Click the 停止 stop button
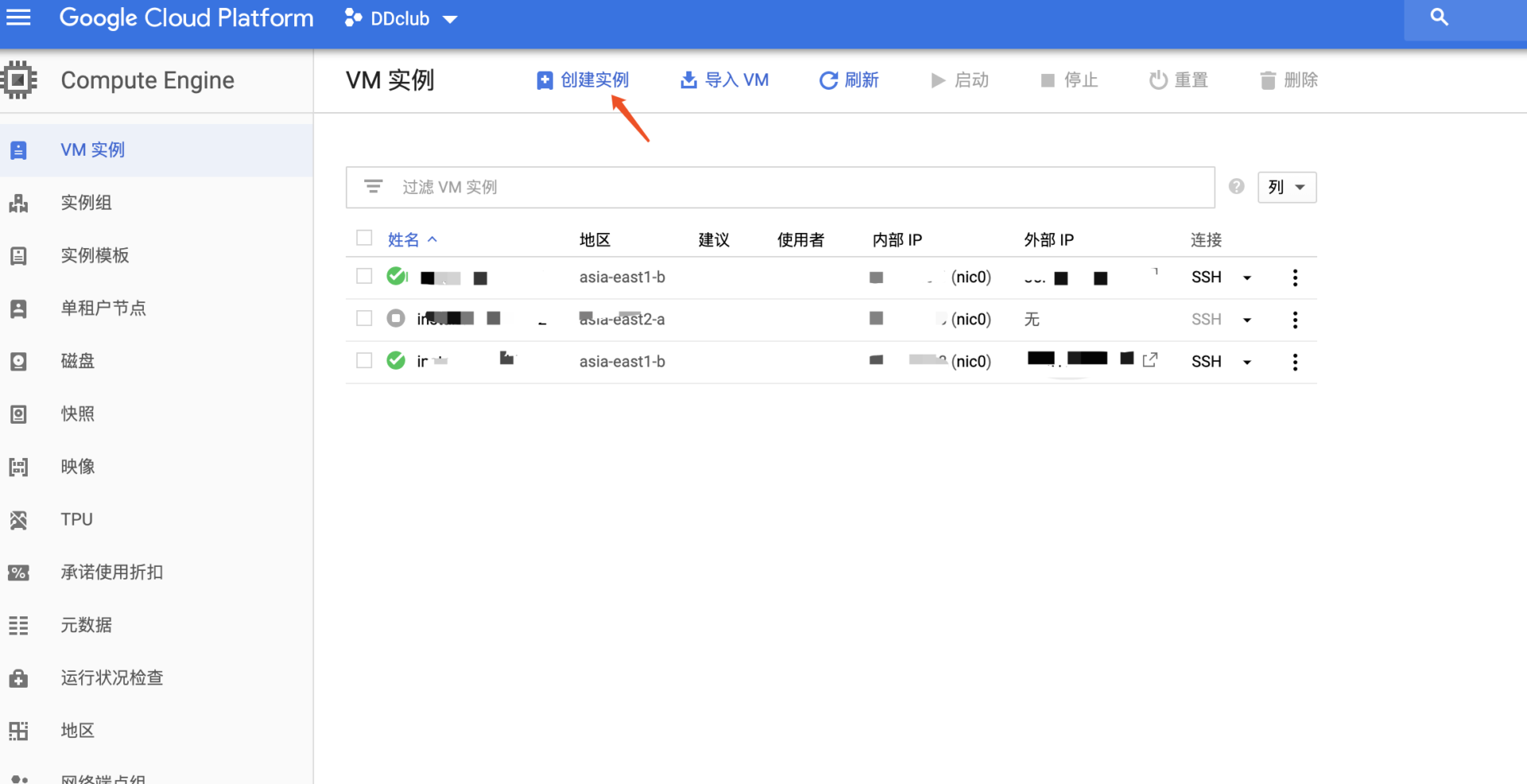This screenshot has height=784, width=1527. (x=1070, y=80)
